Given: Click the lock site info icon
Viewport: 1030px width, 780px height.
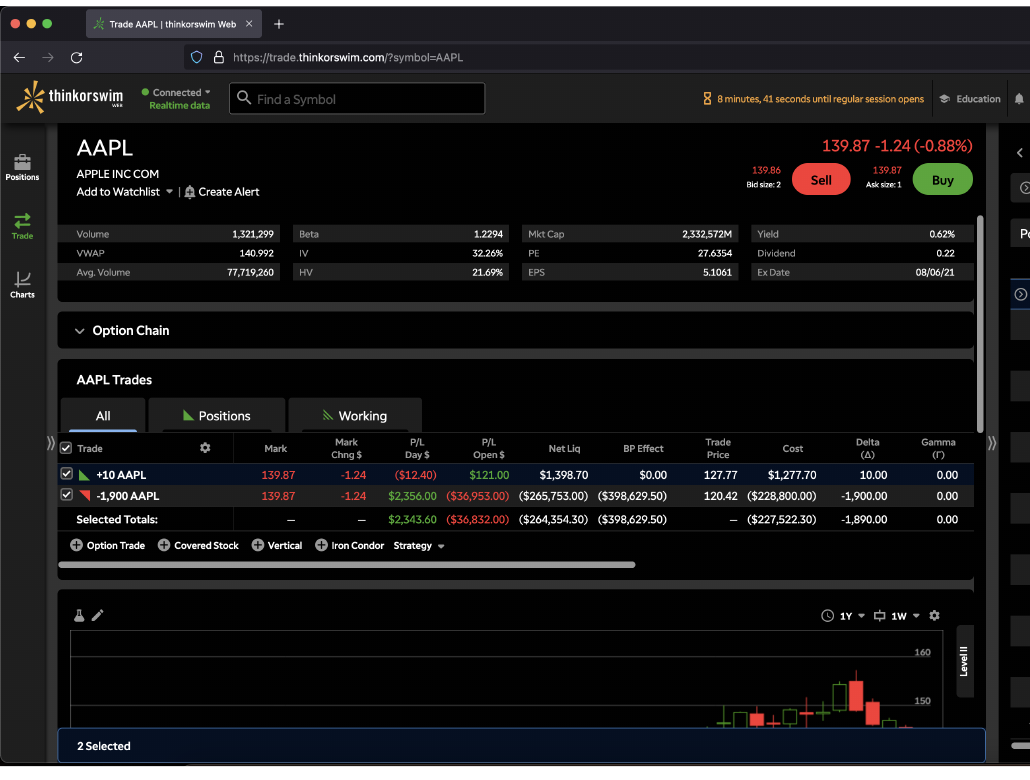Looking at the screenshot, I should 219,58.
